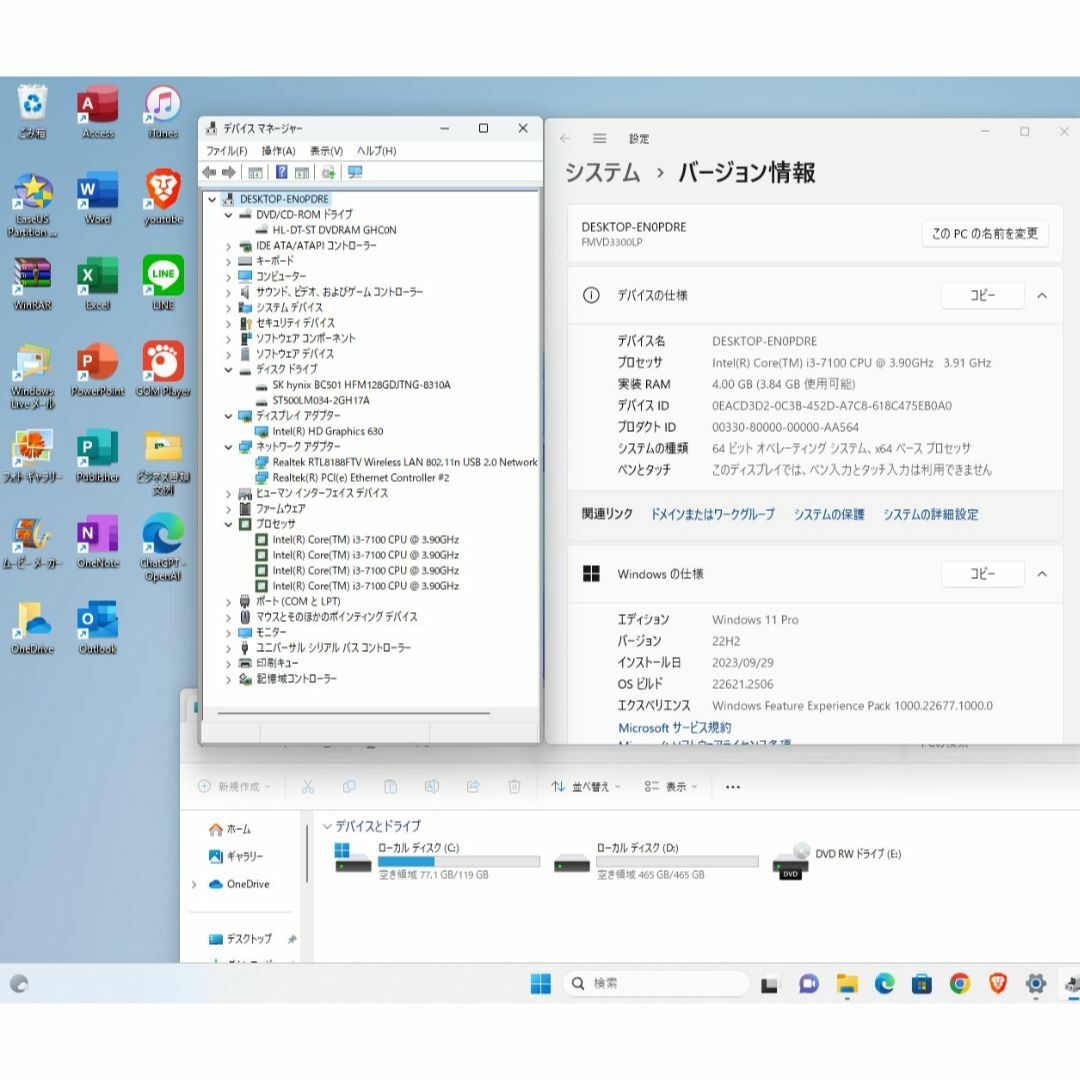Select DVD RW ドライブ (E:)
The height and width of the screenshot is (1080, 1080).
[837, 861]
